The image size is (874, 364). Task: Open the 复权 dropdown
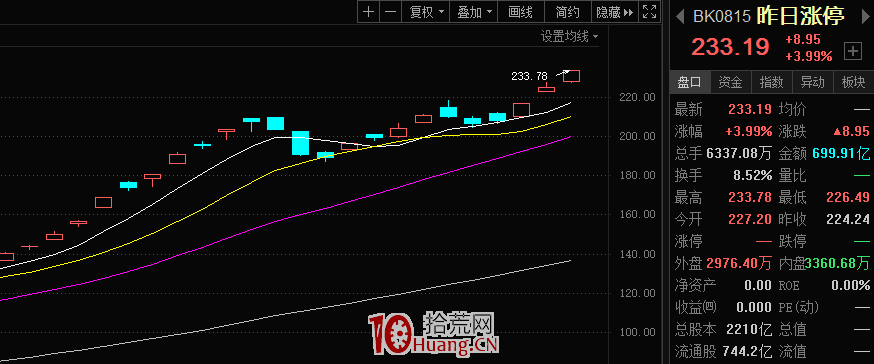pos(426,12)
